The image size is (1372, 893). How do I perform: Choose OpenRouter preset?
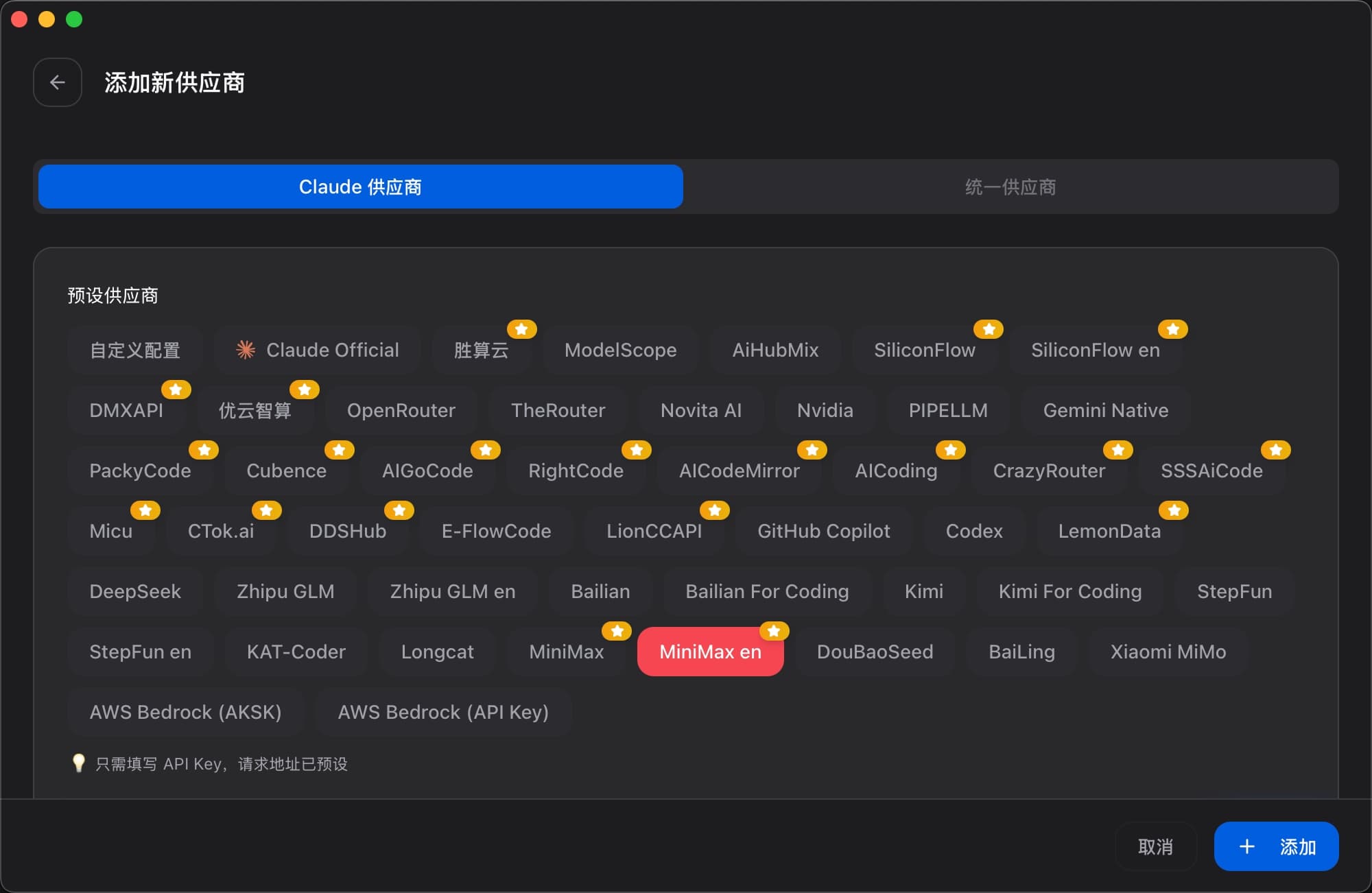click(x=401, y=410)
